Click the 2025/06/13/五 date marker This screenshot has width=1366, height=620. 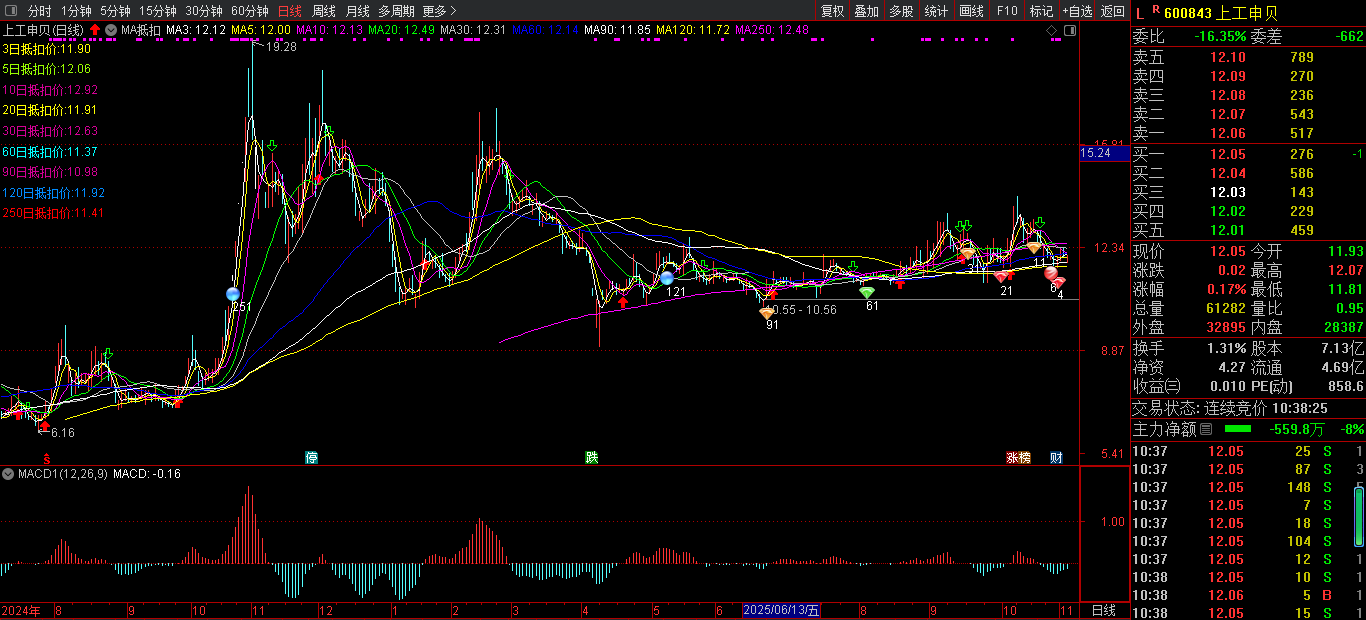[x=781, y=610]
